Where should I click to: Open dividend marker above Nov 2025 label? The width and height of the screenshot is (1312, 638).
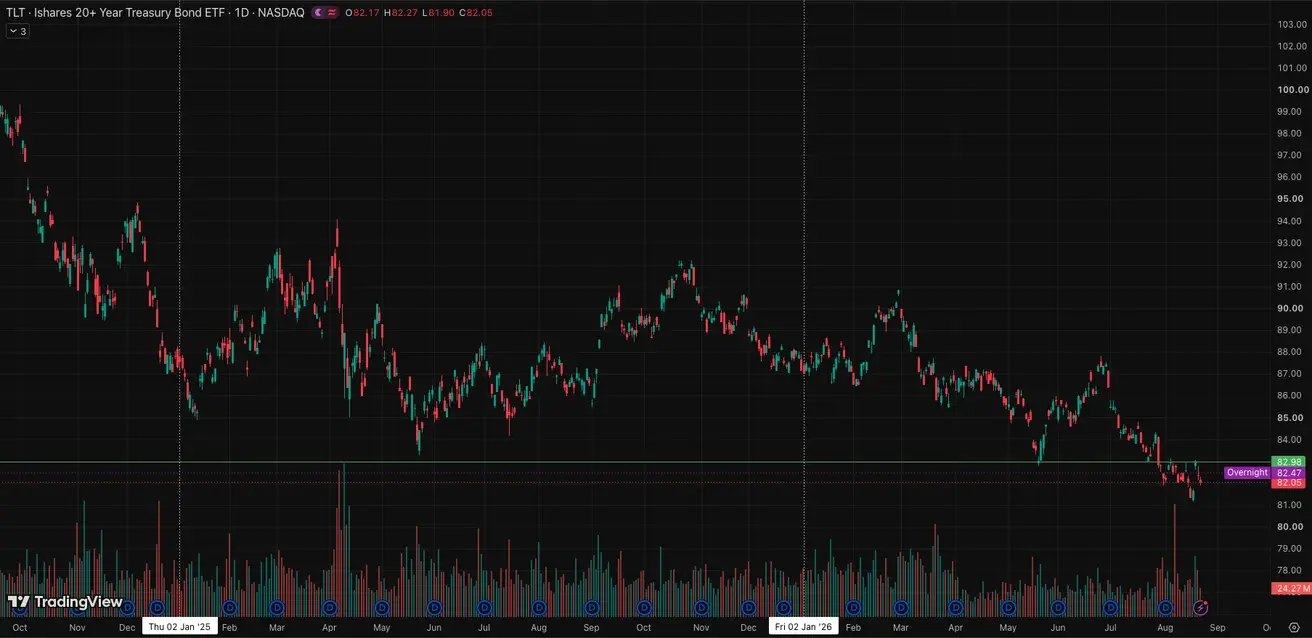(x=702, y=608)
